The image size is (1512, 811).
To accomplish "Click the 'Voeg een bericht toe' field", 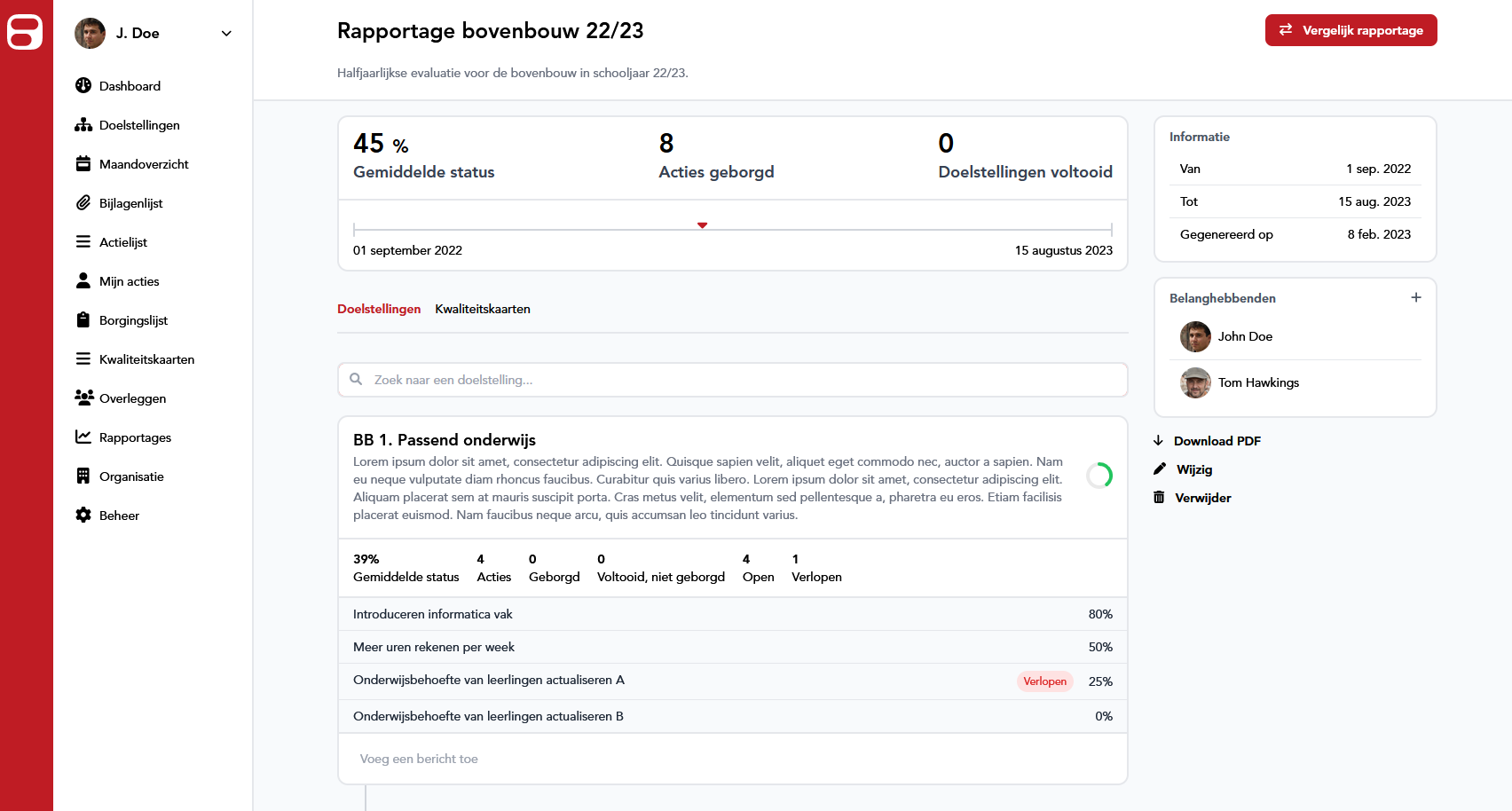I will point(732,759).
